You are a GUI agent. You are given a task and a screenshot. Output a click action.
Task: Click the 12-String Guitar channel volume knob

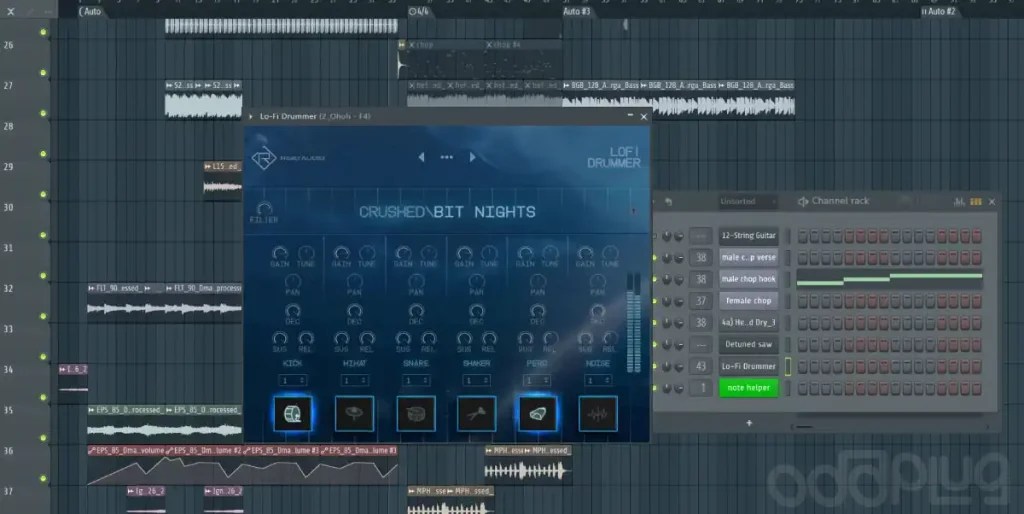(679, 236)
